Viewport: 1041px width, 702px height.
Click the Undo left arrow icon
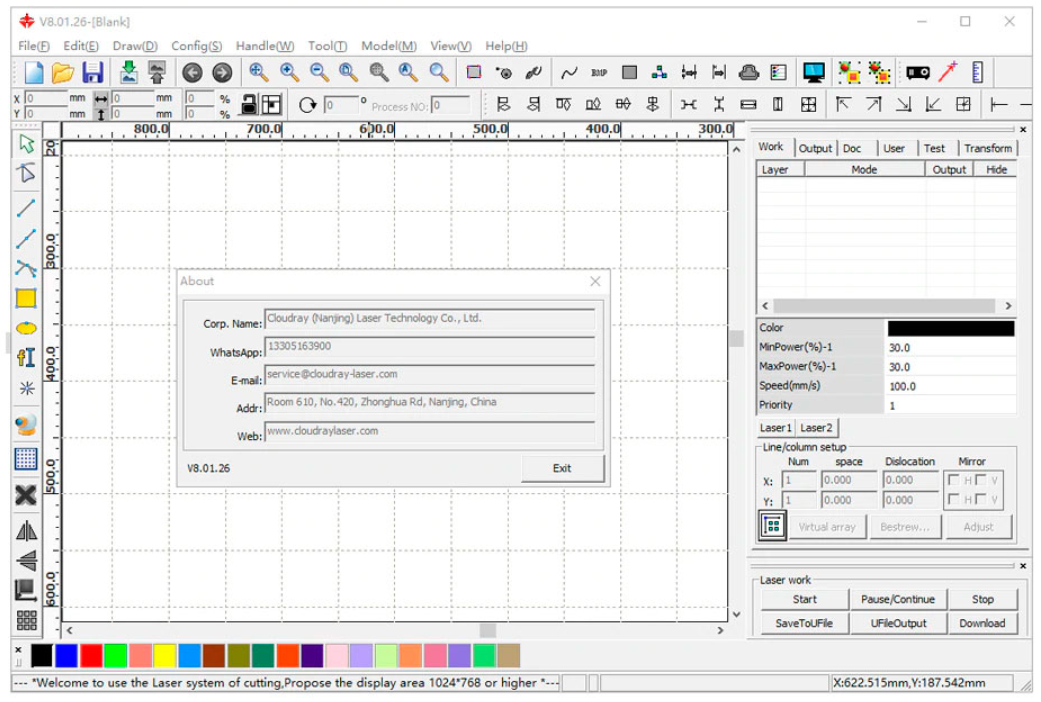click(192, 72)
